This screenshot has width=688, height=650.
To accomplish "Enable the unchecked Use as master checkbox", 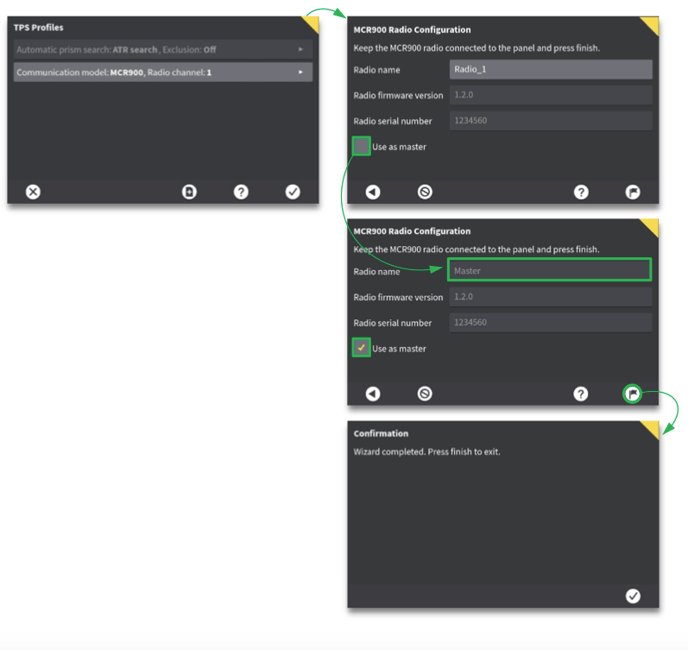I will [x=361, y=147].
